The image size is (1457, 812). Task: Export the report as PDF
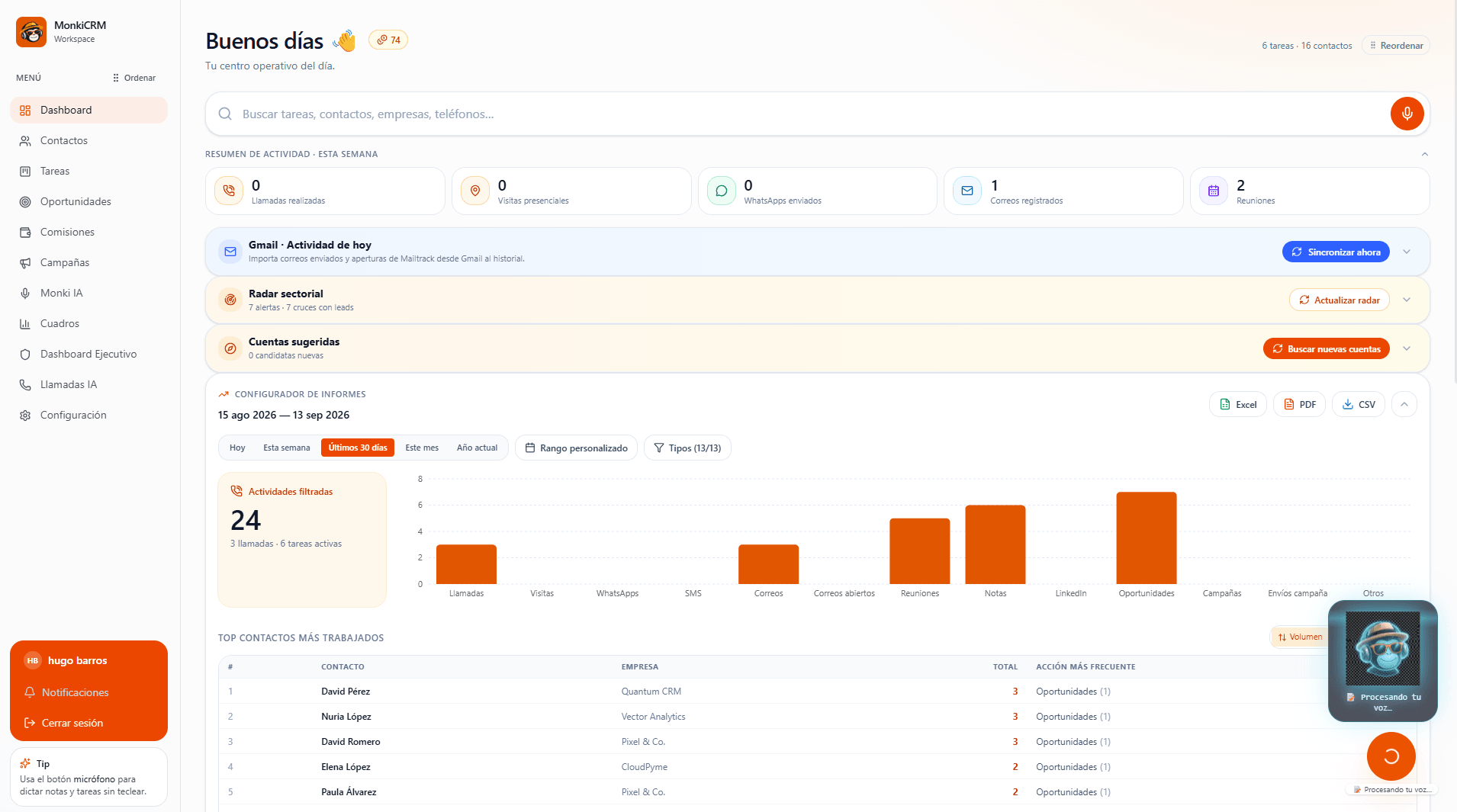[x=1300, y=404]
